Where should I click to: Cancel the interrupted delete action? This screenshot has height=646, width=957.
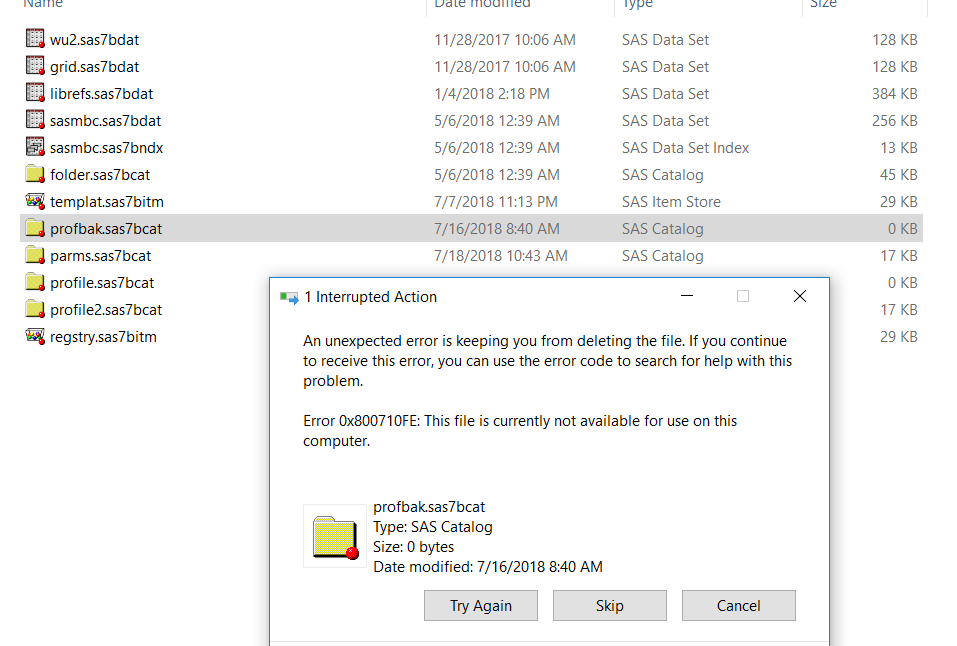[x=738, y=605]
